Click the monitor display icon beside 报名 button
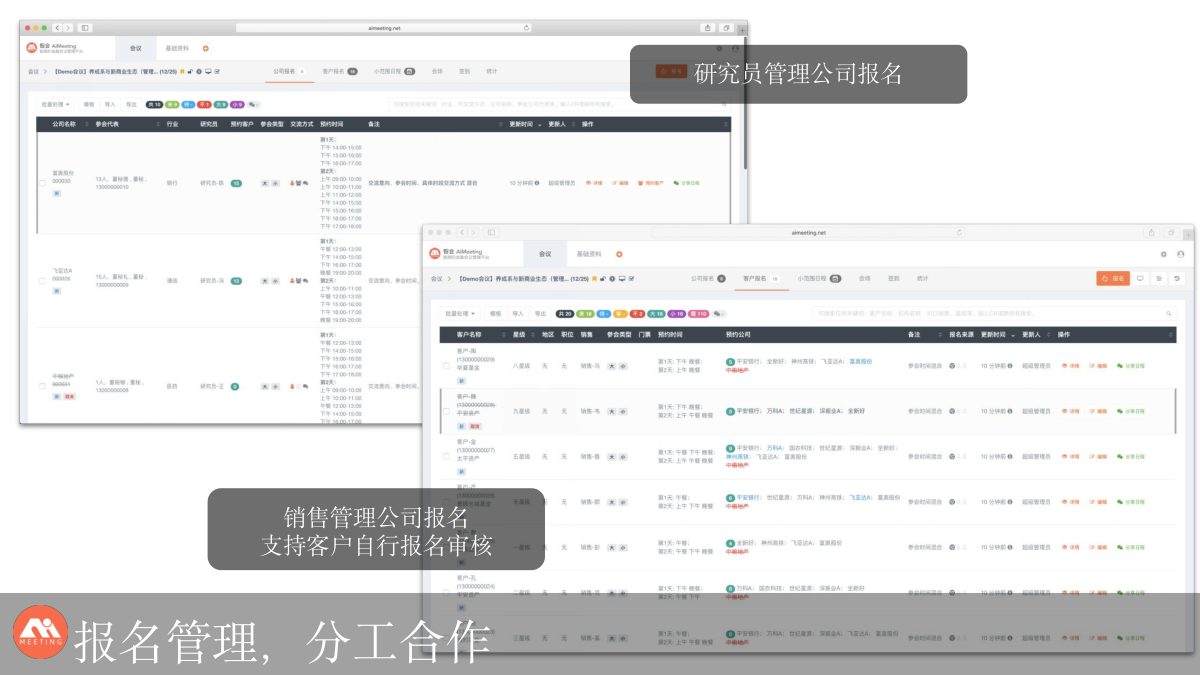Screen dimensions: 1200x675 click(x=1140, y=279)
